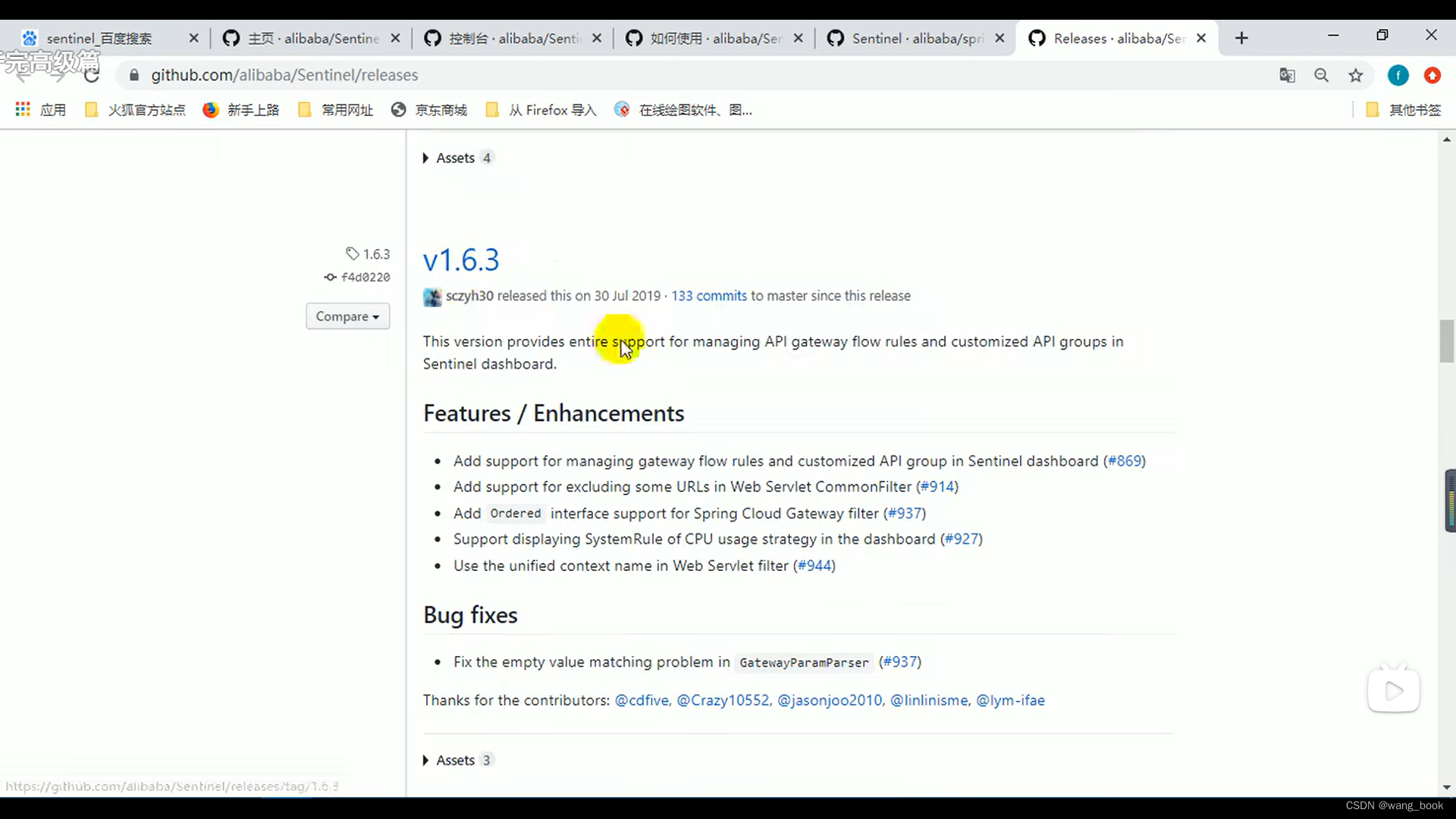Open the 在线绘图软件 bookmark
The height and width of the screenshot is (819, 1456).
[x=683, y=110]
